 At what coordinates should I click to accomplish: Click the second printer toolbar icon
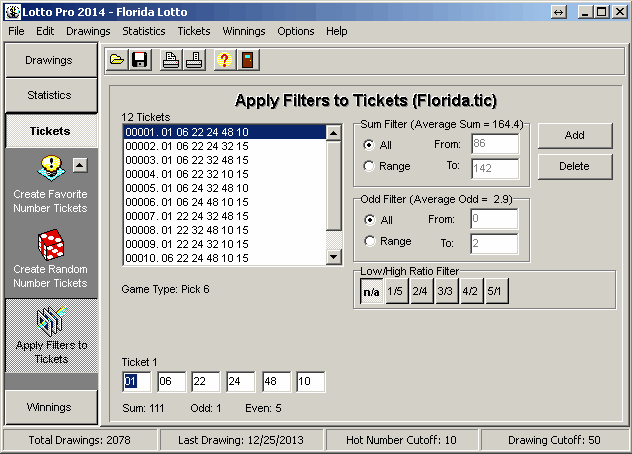point(194,60)
